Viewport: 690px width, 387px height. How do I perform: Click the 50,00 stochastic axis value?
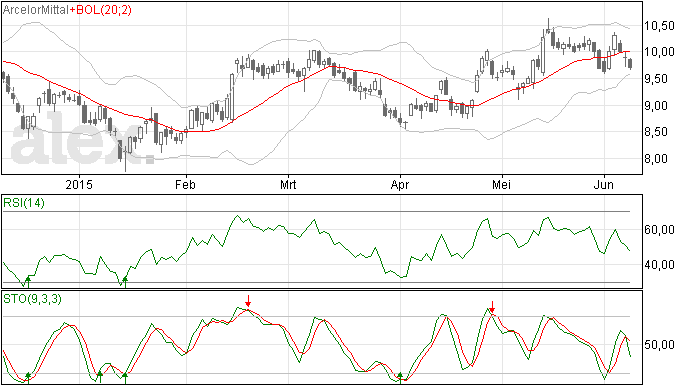tap(659, 344)
